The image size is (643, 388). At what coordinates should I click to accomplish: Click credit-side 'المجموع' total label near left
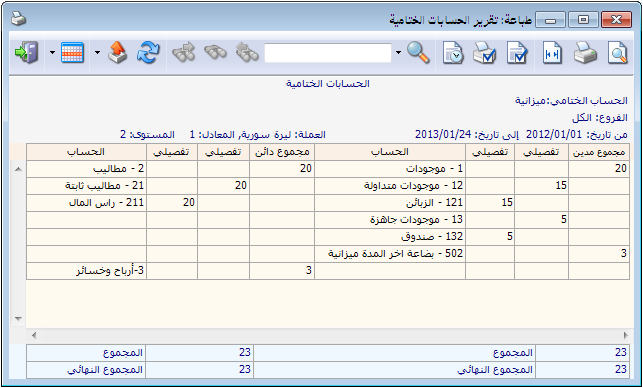point(123,352)
